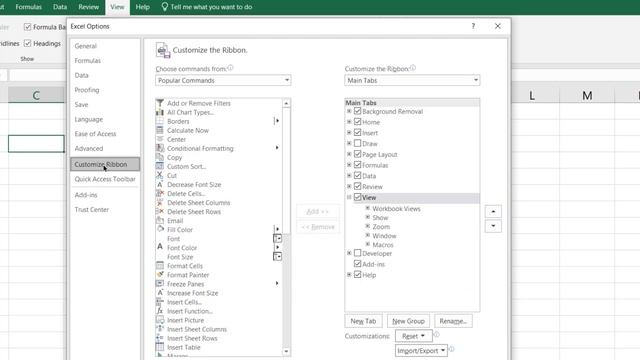Select the Window group under View
Viewport: 640px width, 360px height.
pos(384,236)
